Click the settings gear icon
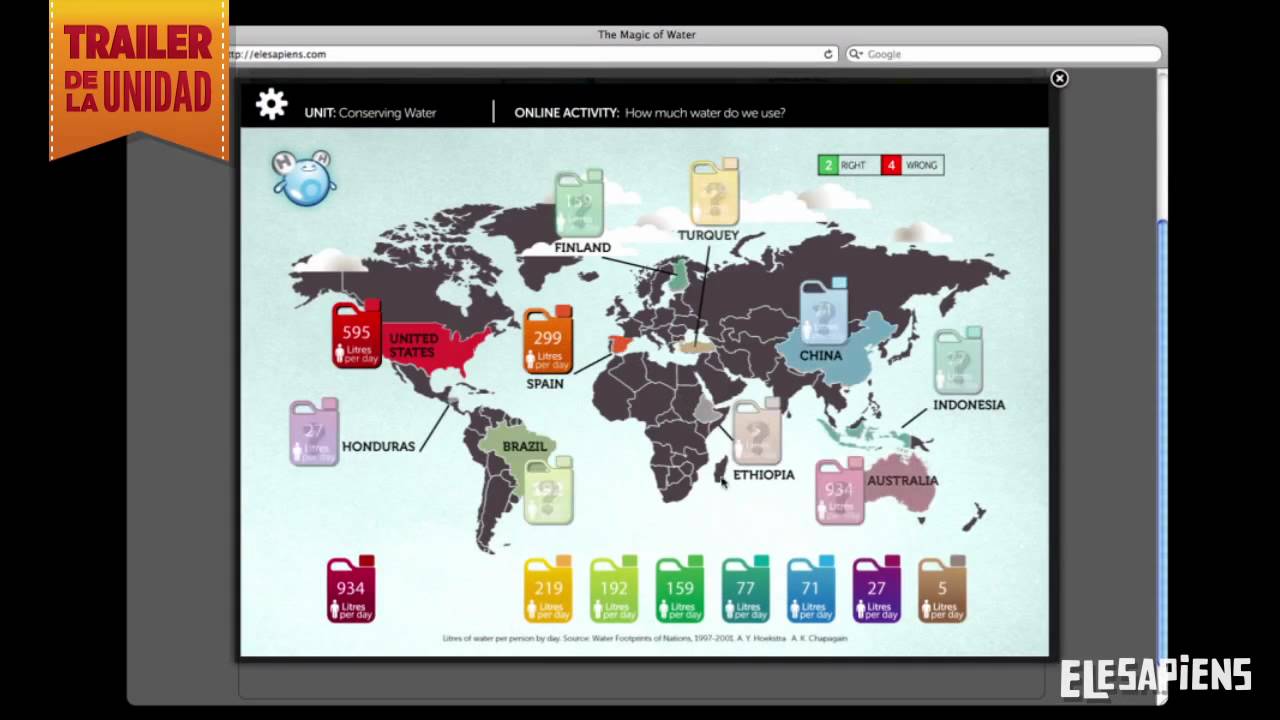The width and height of the screenshot is (1280, 720). coord(271,105)
